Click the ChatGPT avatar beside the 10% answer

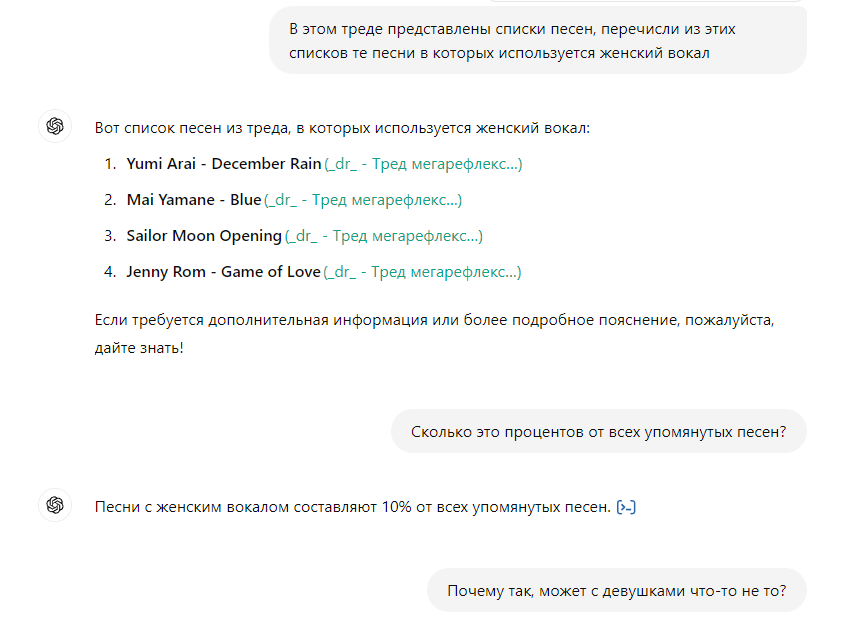[55, 506]
